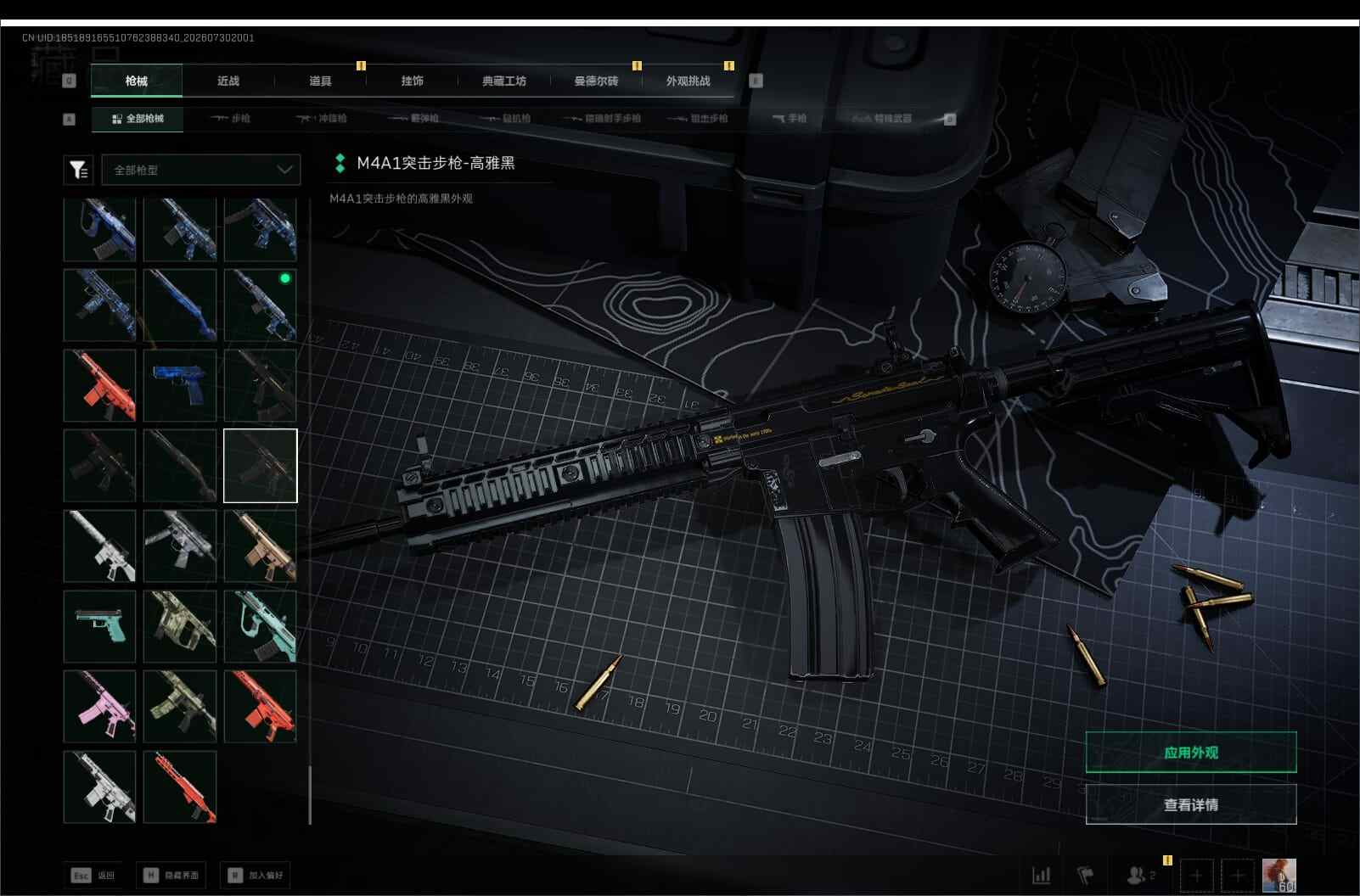Select the blue pistol skin thumbnail
This screenshot has height=896, width=1360.
tap(180, 385)
